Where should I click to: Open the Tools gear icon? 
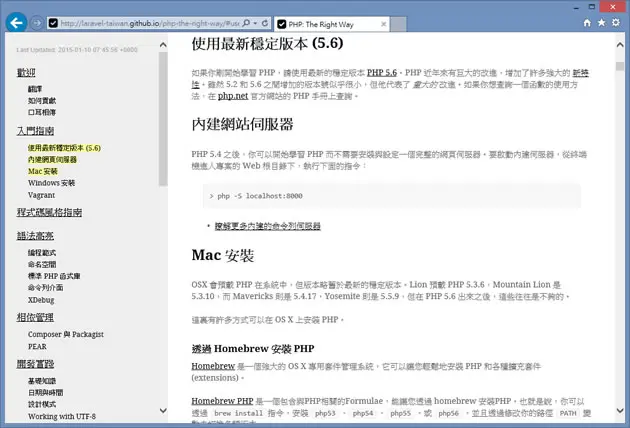click(x=616, y=23)
